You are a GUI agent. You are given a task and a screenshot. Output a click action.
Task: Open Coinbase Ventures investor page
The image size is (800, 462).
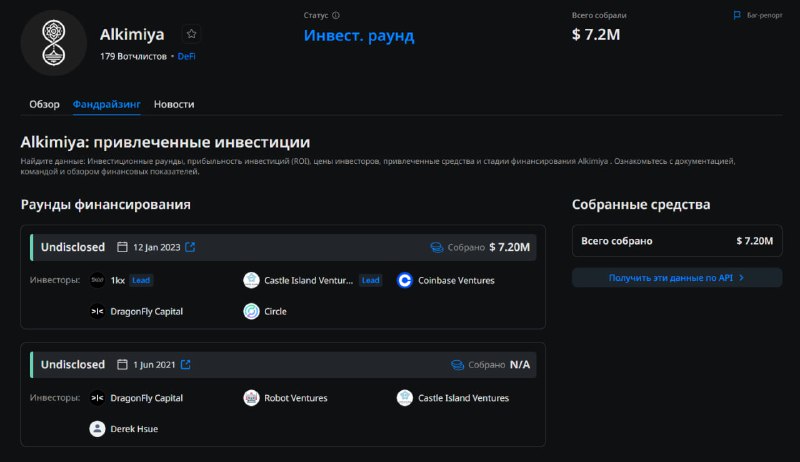tap(456, 280)
